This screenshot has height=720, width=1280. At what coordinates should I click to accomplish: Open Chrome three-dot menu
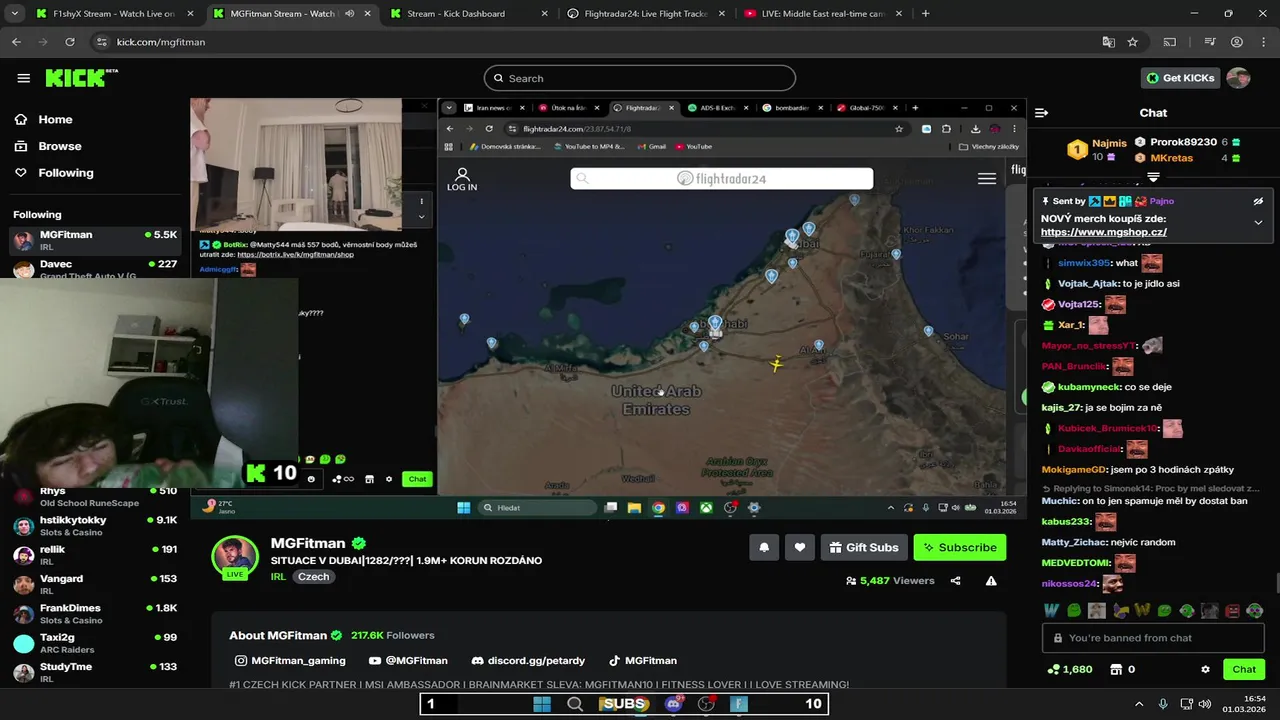click(x=1263, y=42)
